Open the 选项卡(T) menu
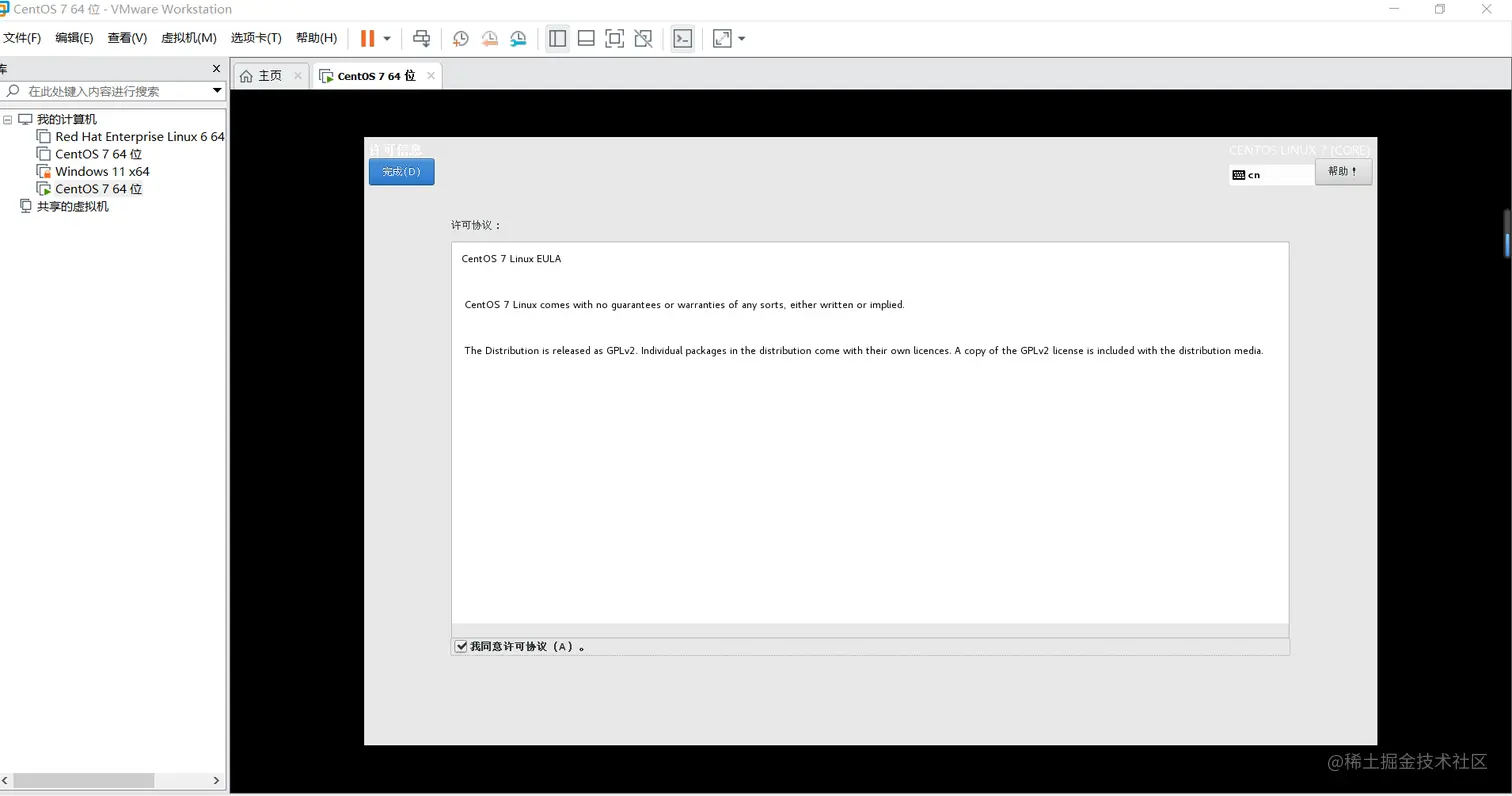The image size is (1512, 796). coord(256,38)
